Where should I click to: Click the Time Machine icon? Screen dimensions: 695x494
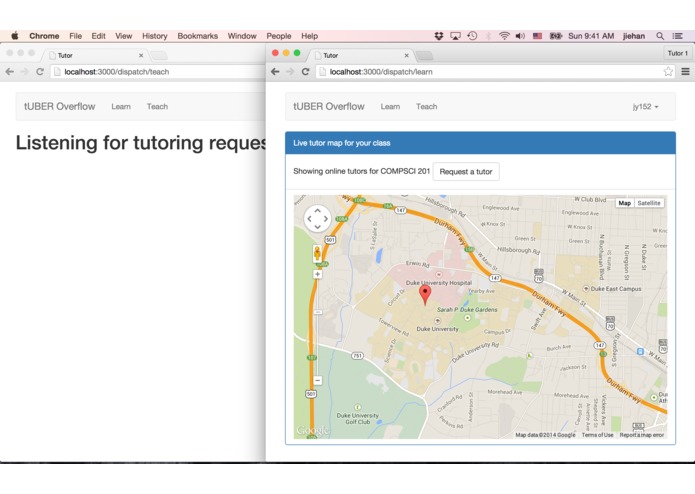472,36
